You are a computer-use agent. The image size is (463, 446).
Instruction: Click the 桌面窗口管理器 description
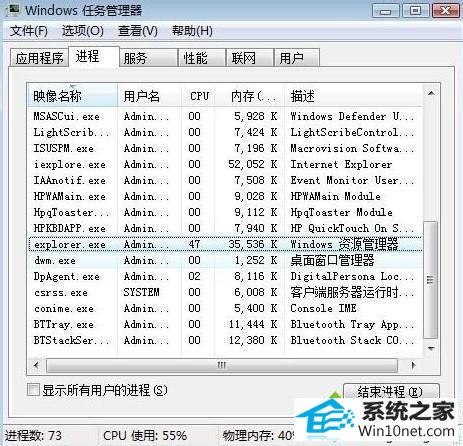(332, 260)
